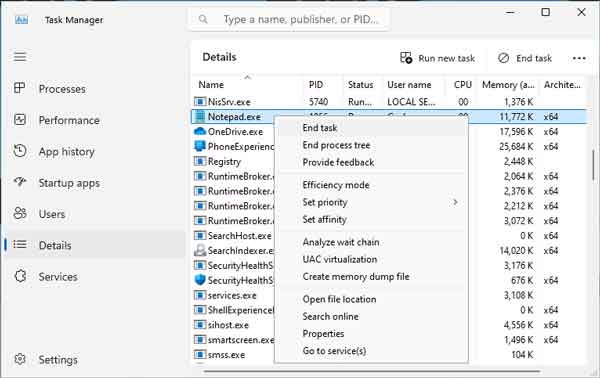Open the Processes page label
600x378 pixels.
(x=62, y=89)
